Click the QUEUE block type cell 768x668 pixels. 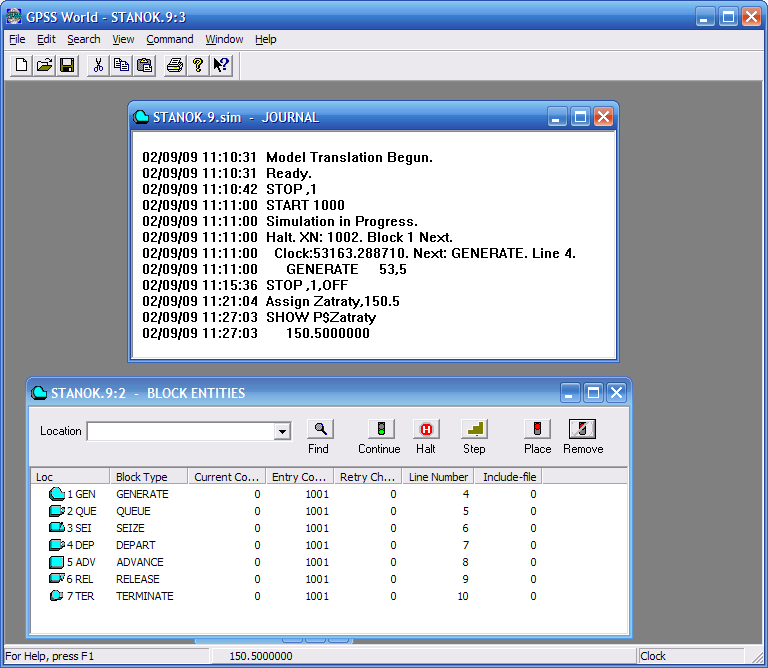133,511
